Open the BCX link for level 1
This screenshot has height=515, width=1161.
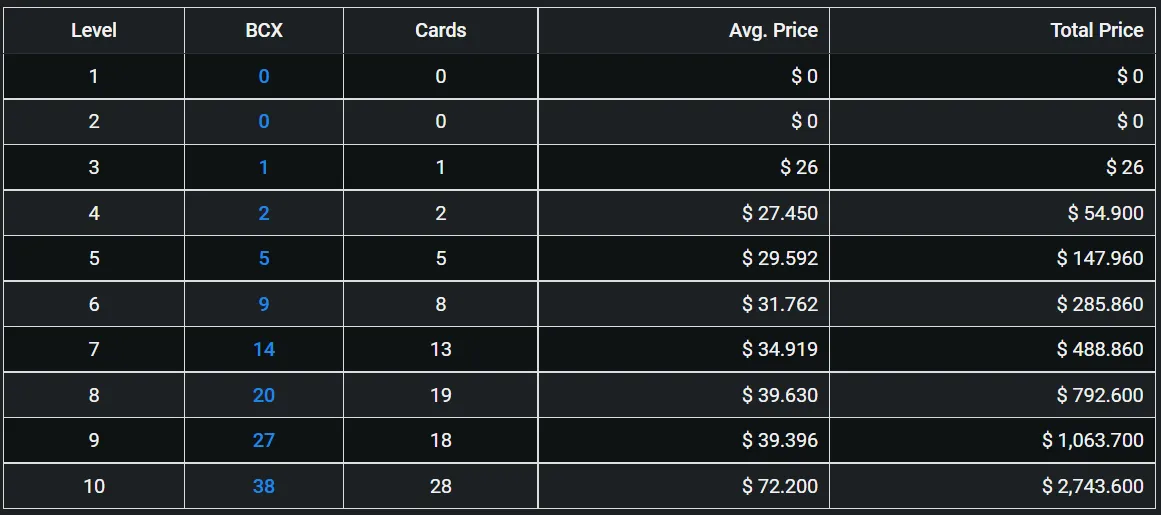tap(264, 76)
